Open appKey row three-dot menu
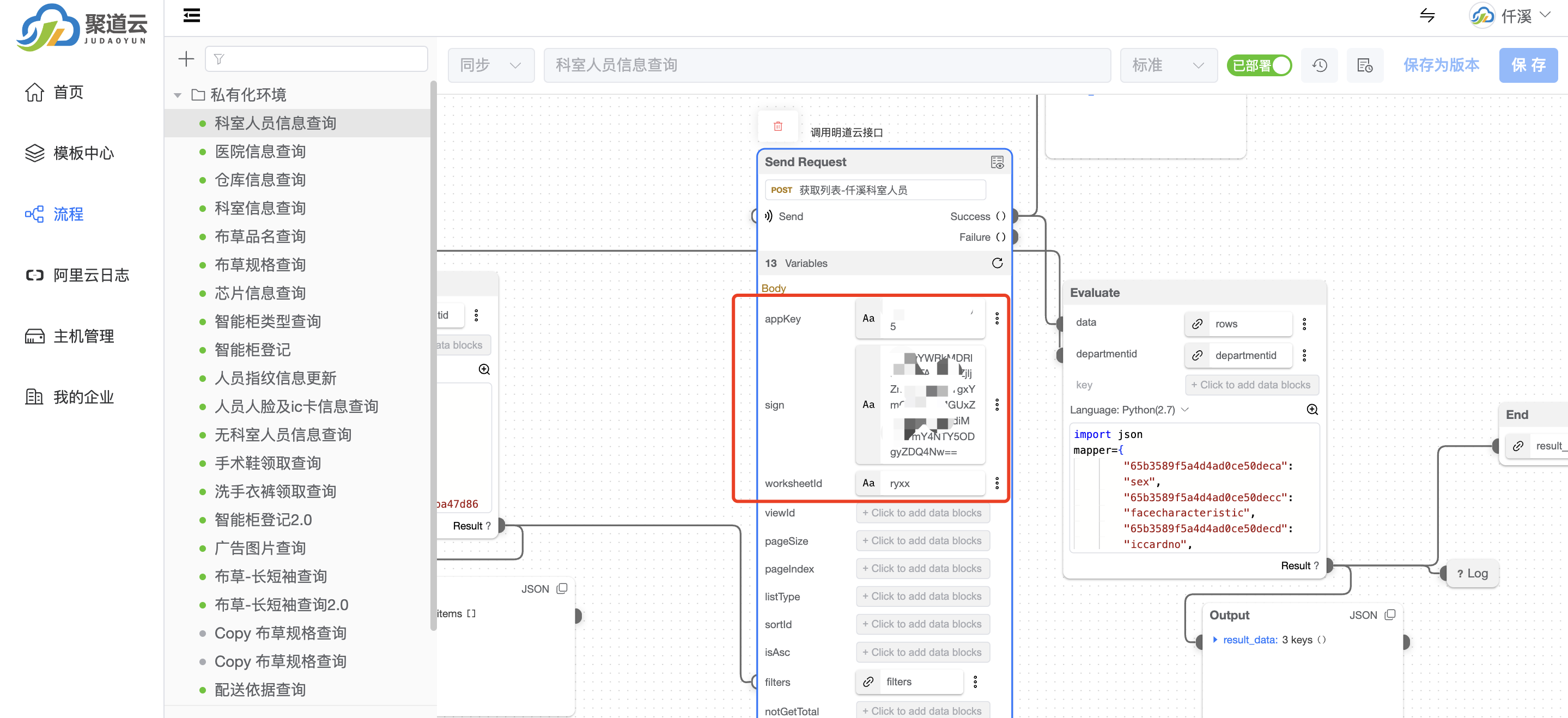Image resolution: width=1568 pixels, height=718 pixels. pos(996,318)
